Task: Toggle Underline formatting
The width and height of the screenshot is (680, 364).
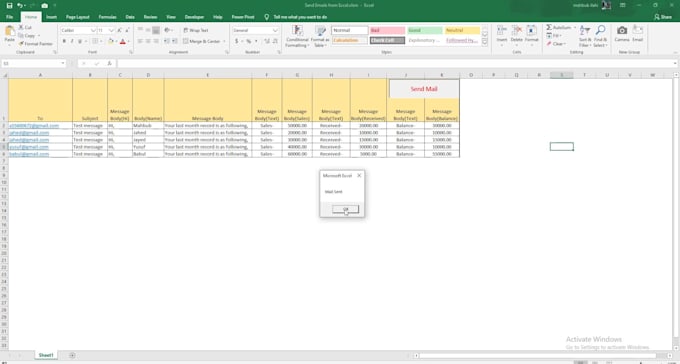Action: click(80, 41)
